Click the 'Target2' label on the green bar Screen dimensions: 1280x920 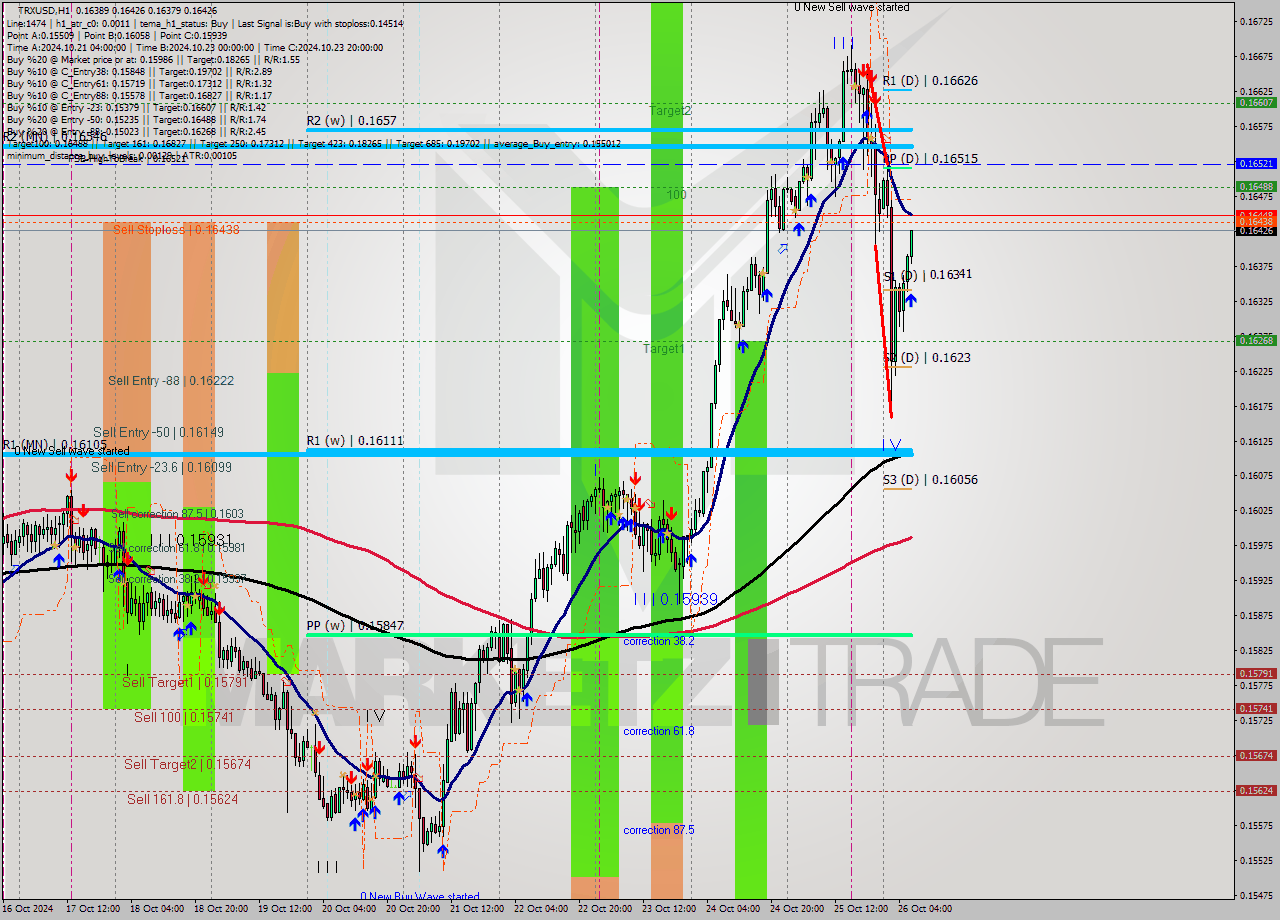point(670,110)
